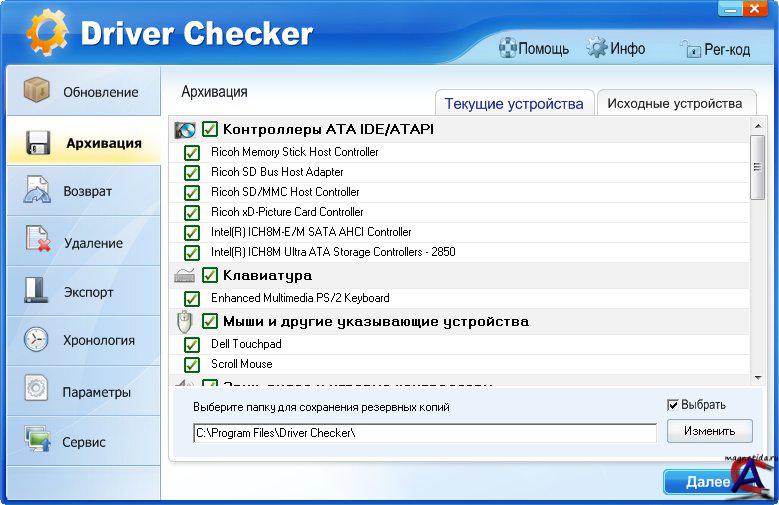This screenshot has height=505, width=779.
Task: Uncheck Ricoh Memory Stick Host Controller
Action: coord(192,153)
